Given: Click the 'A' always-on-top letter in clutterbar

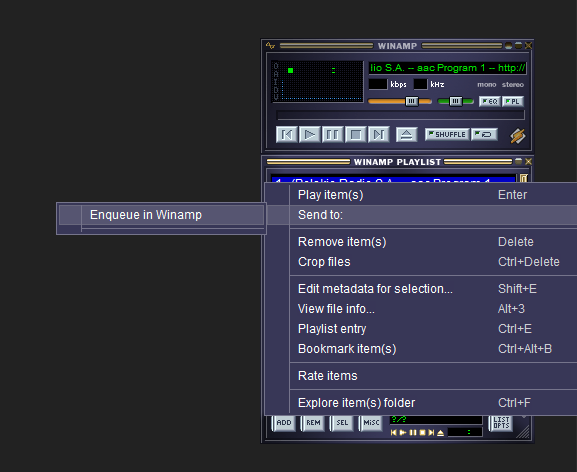Looking at the screenshot, I should [276, 74].
